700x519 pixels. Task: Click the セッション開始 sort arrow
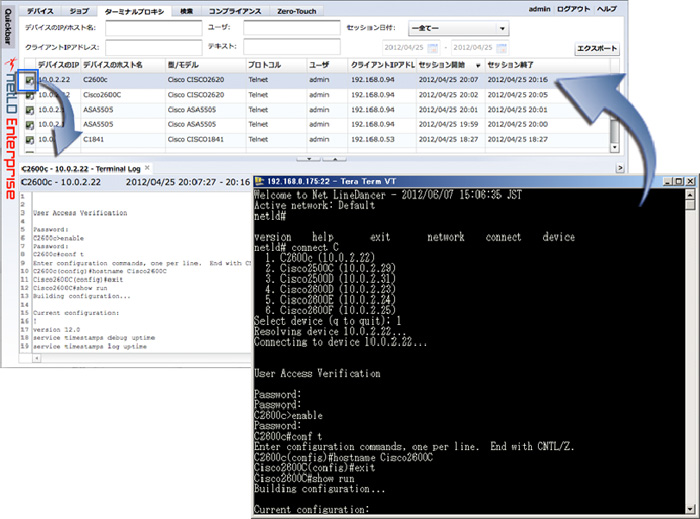point(478,66)
